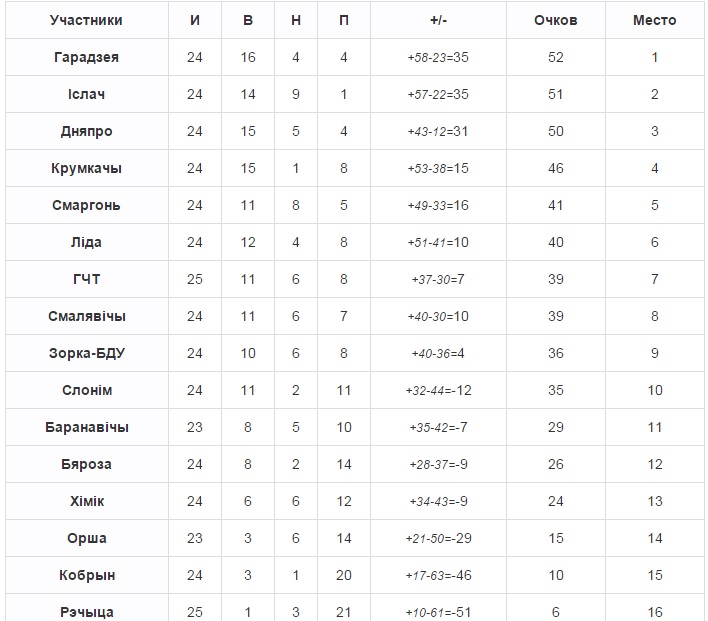
Task: Click the Место column header
Action: pyautogui.click(x=654, y=20)
